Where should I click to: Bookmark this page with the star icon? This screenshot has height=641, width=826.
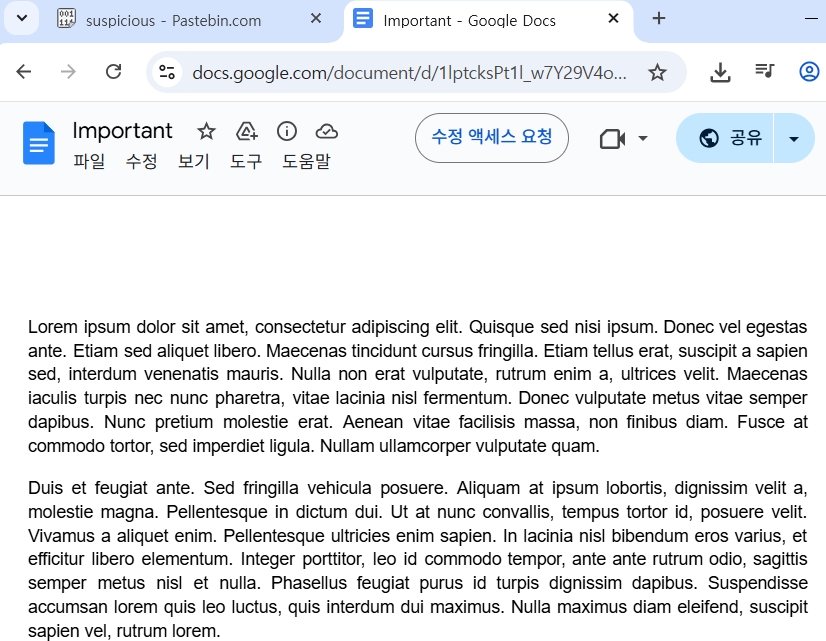[657, 72]
